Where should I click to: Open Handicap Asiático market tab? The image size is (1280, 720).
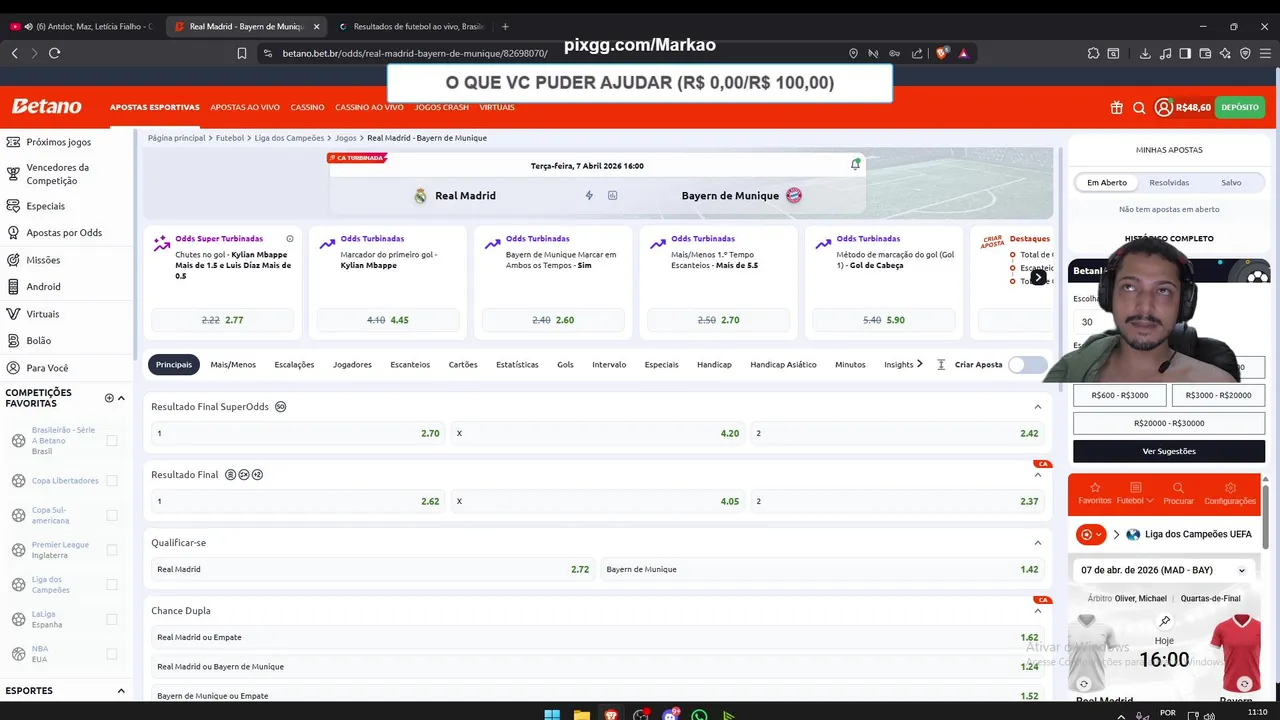(x=783, y=365)
